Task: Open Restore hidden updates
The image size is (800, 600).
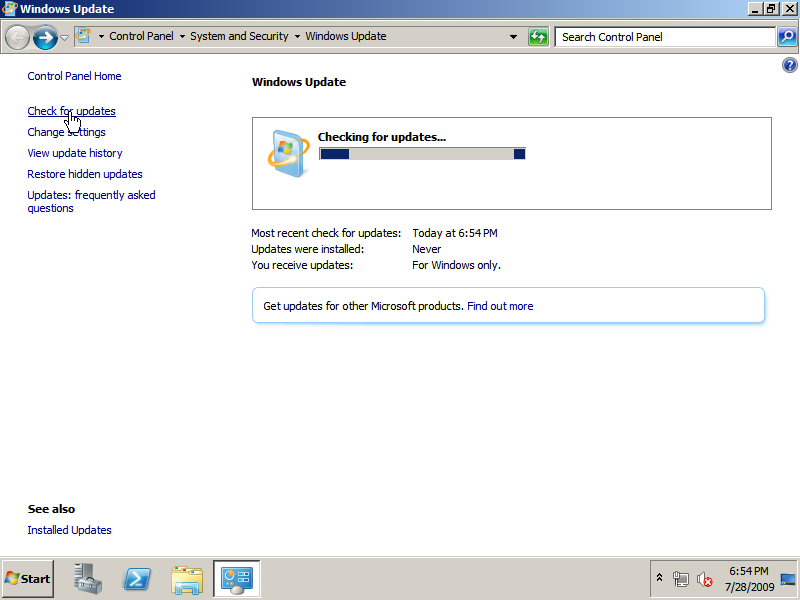Action: (x=85, y=174)
